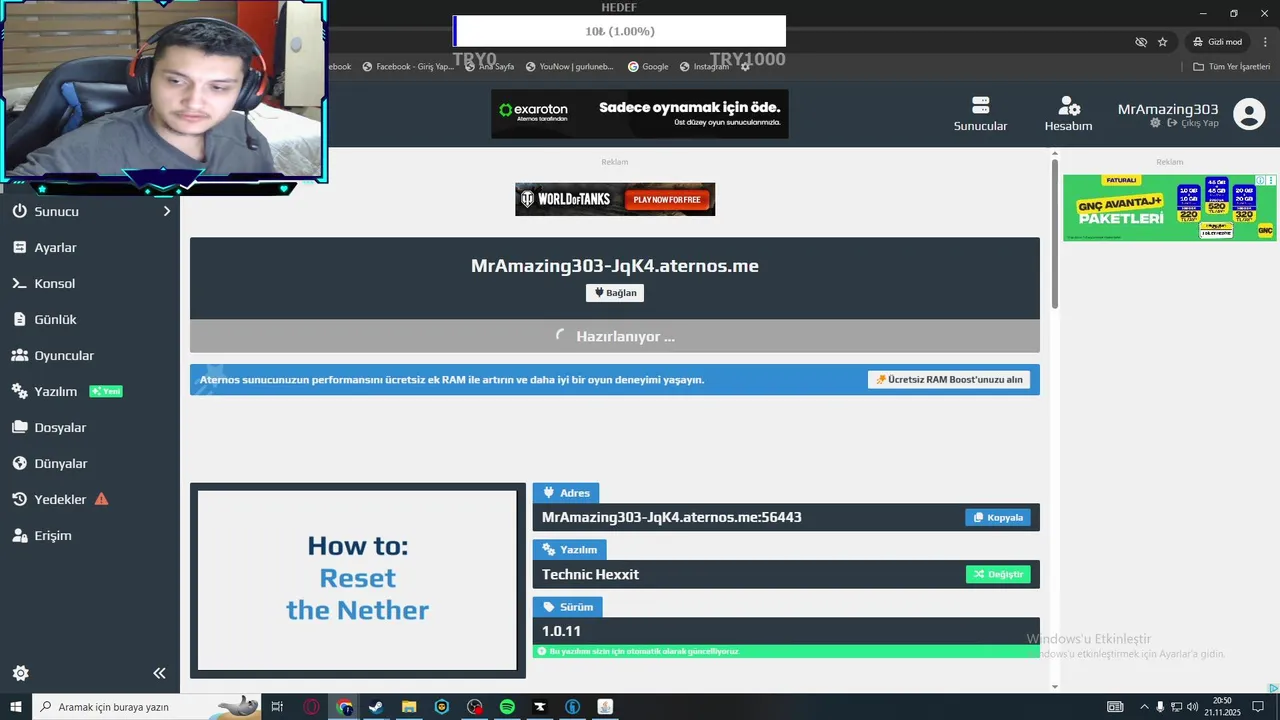Open the Google bookmark

[648, 67]
